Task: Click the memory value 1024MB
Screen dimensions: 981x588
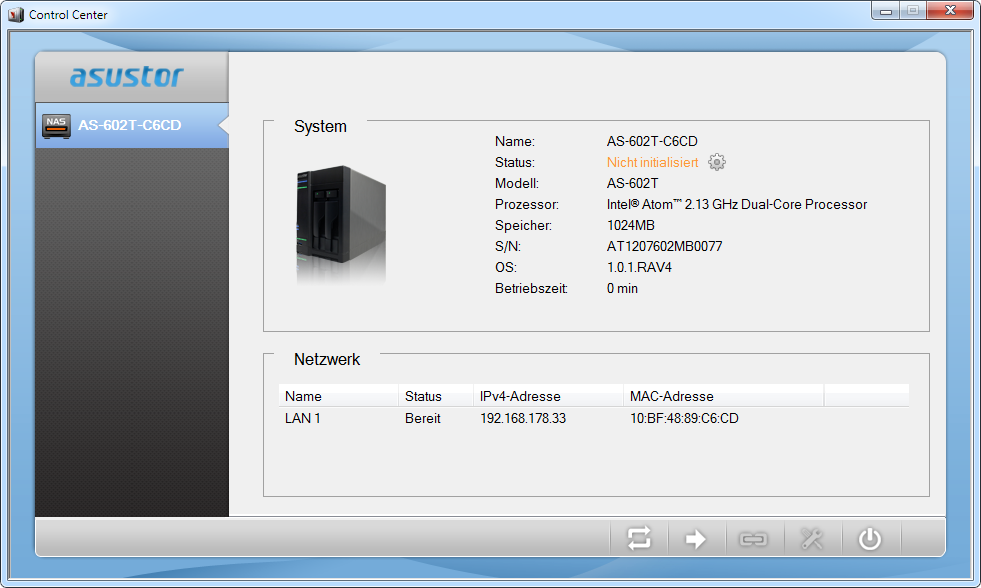Action: (x=631, y=225)
